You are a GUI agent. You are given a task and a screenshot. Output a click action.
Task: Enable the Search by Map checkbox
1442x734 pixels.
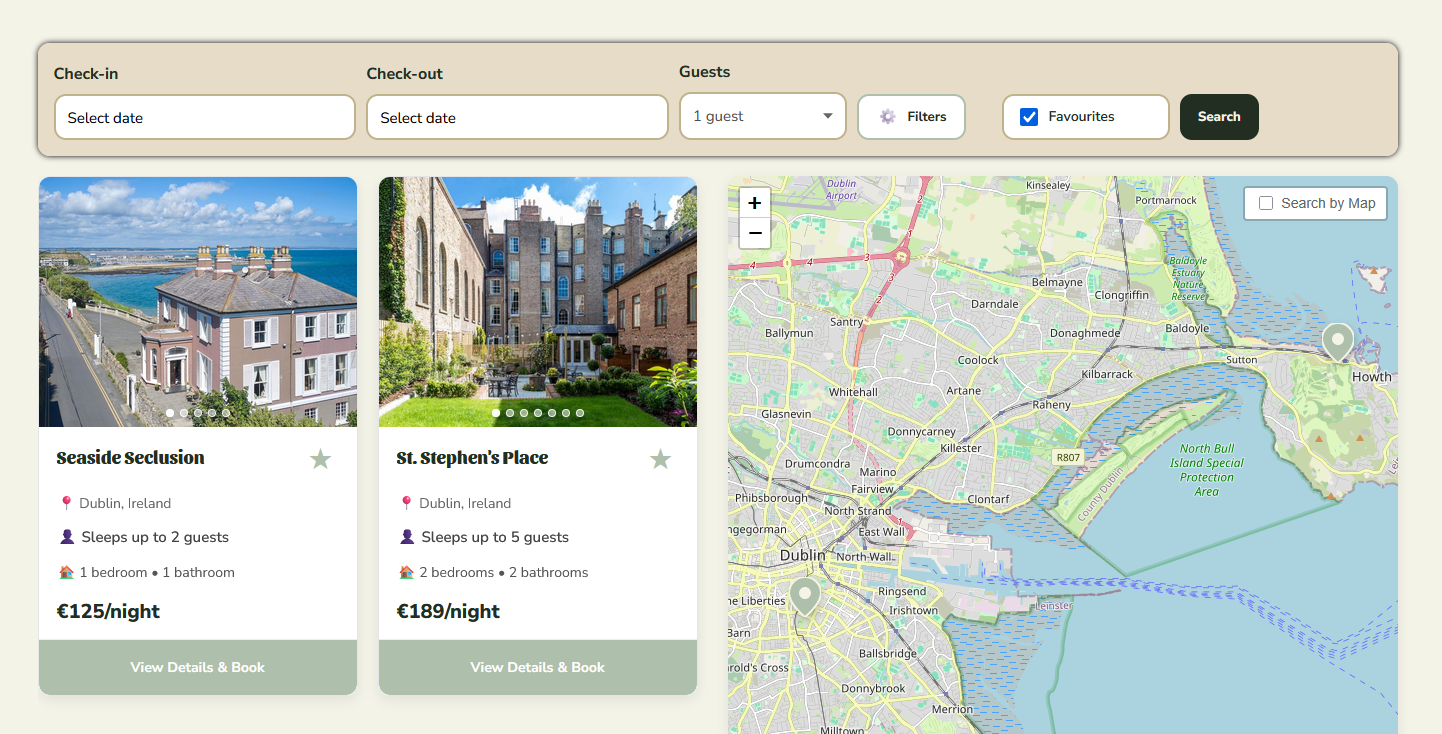coord(1266,203)
